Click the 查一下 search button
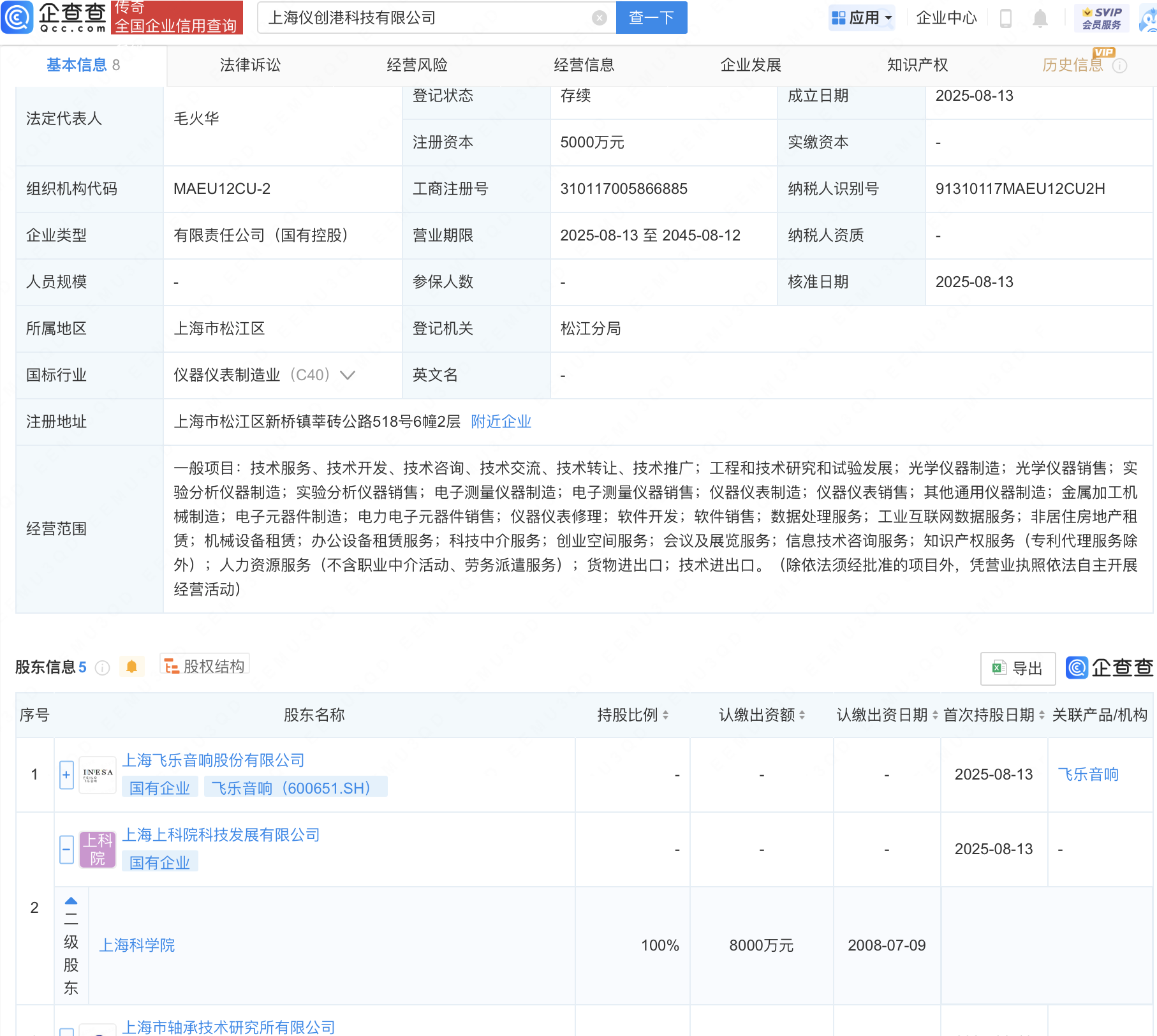The height and width of the screenshot is (1036, 1157). pos(651,17)
